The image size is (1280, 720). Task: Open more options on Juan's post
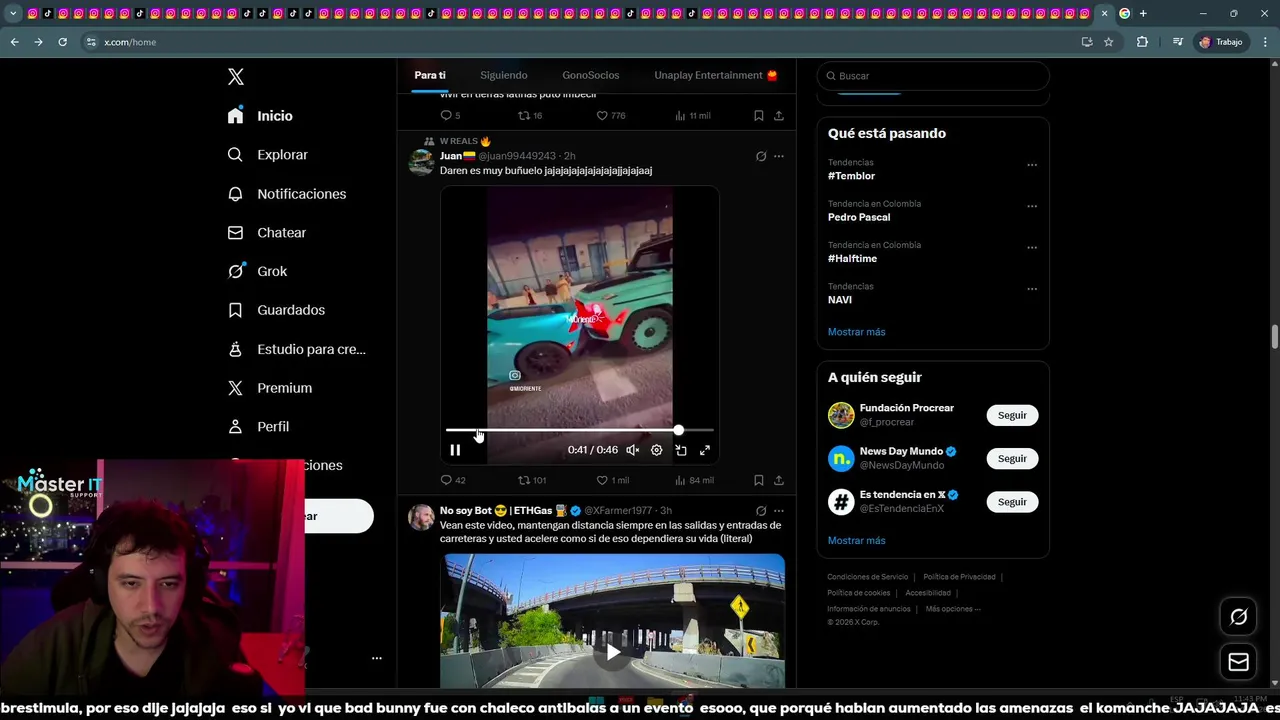778,156
